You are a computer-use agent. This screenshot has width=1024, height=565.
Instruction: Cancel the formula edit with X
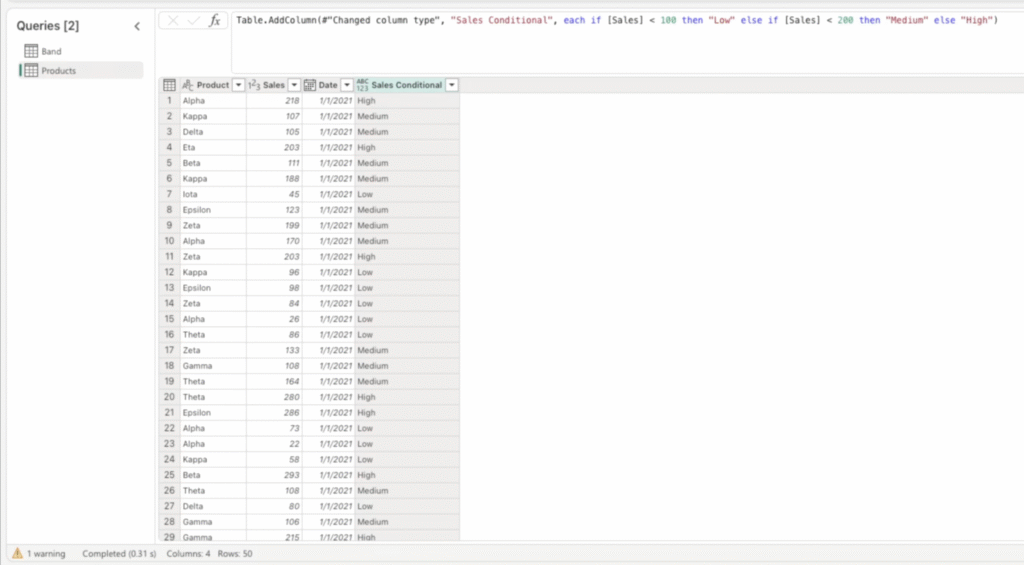click(x=173, y=21)
